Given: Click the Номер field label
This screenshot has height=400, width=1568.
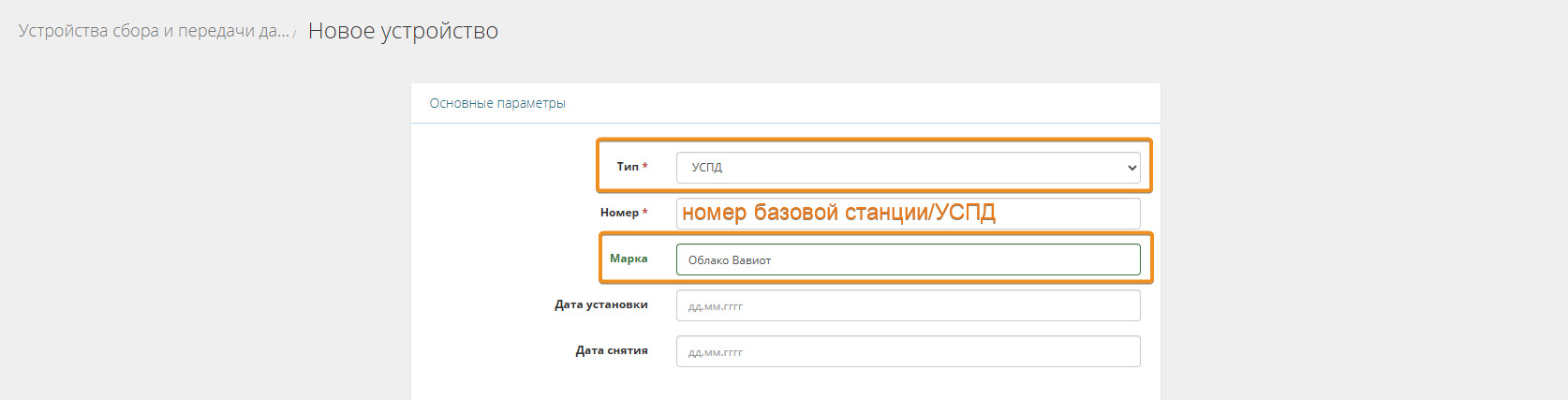Looking at the screenshot, I should 619,213.
